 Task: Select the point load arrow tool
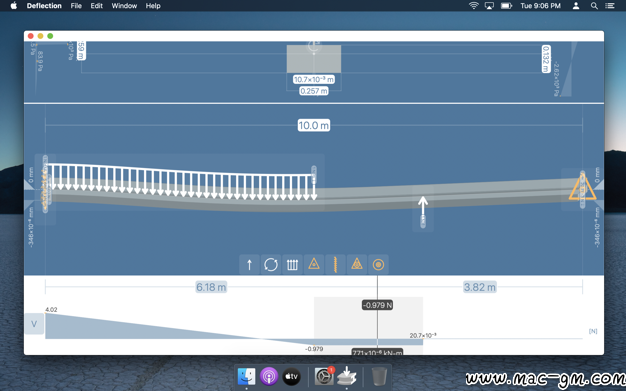[249, 265]
